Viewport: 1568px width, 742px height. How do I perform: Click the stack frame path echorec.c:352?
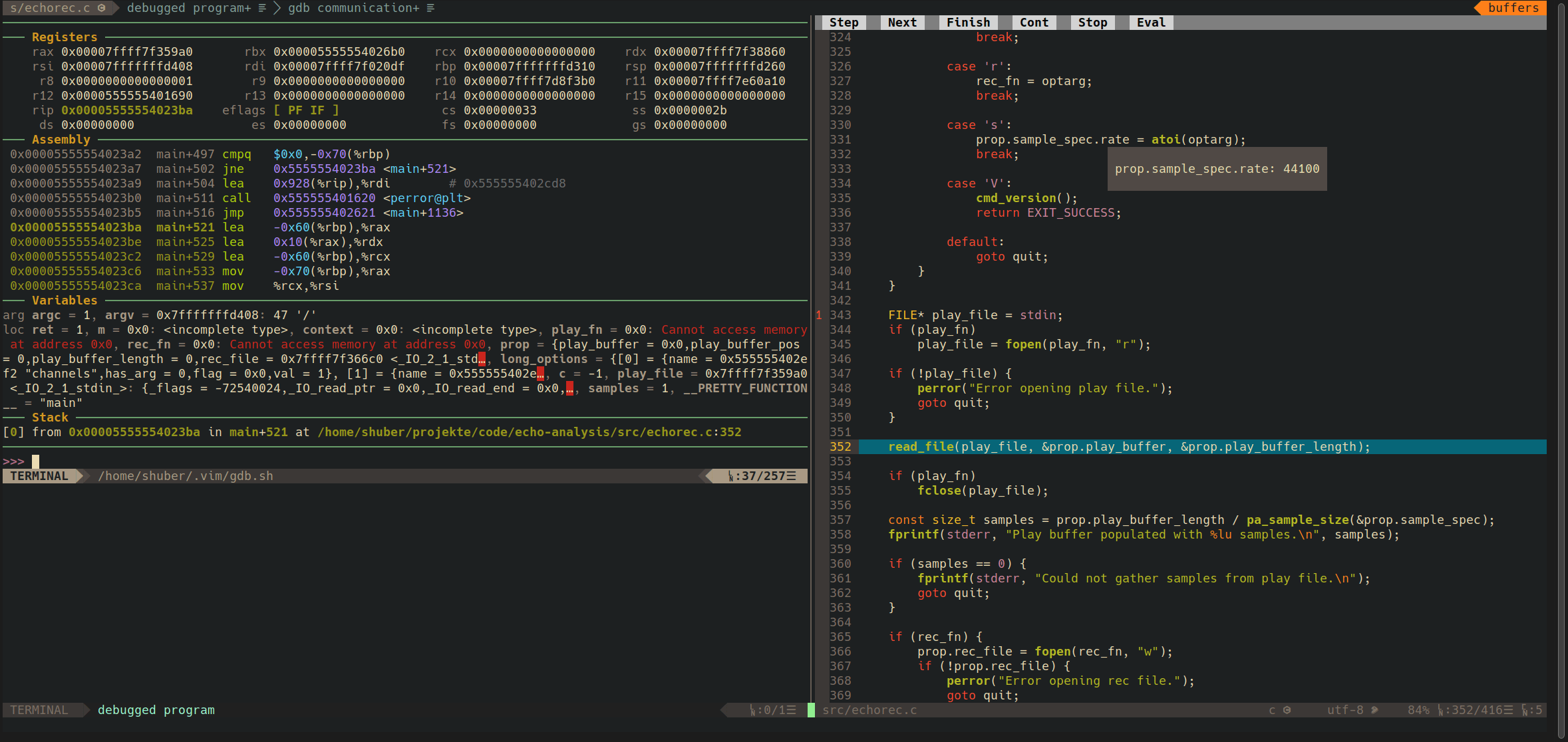[530, 432]
